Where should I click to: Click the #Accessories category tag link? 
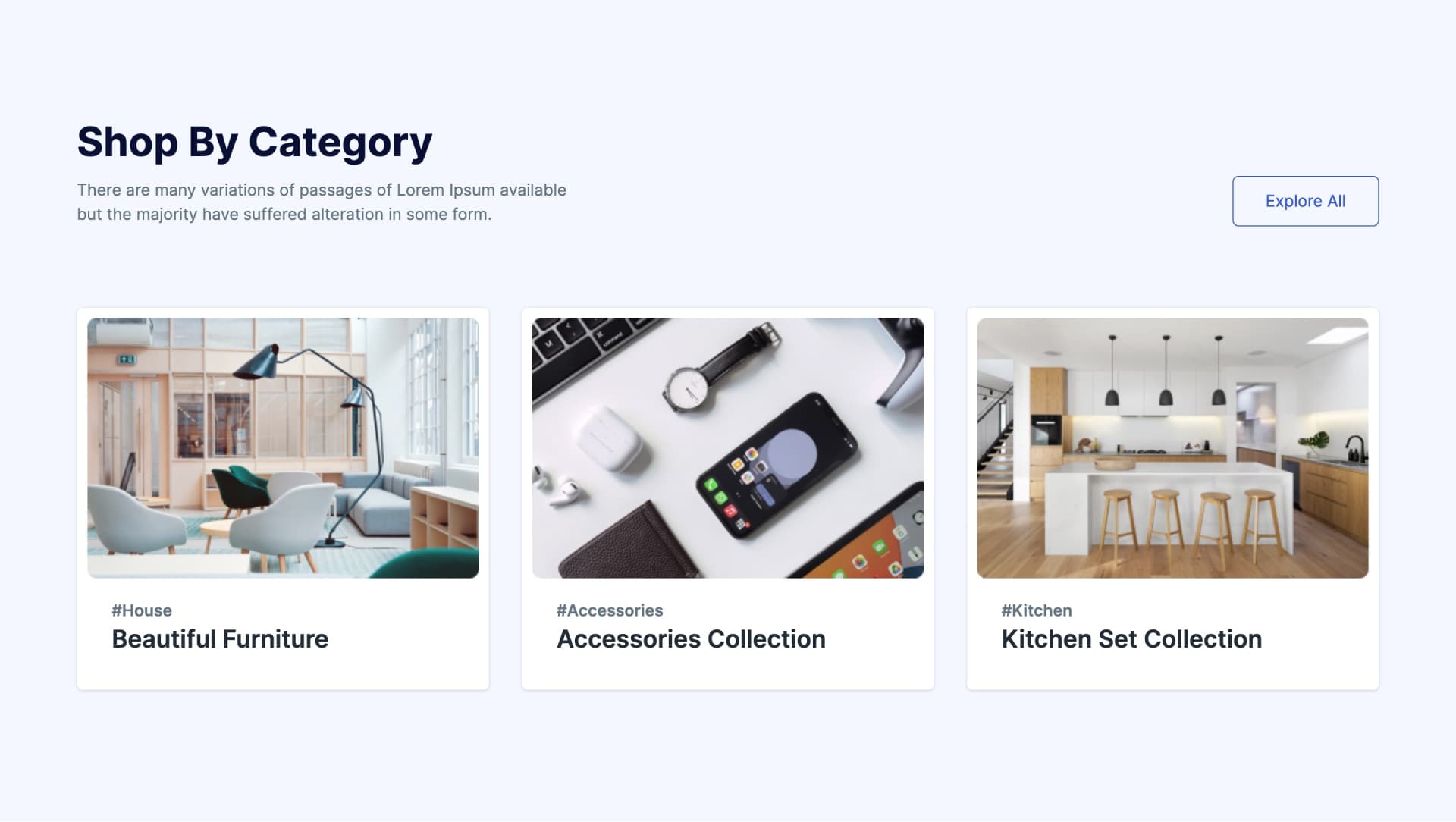tap(609, 609)
